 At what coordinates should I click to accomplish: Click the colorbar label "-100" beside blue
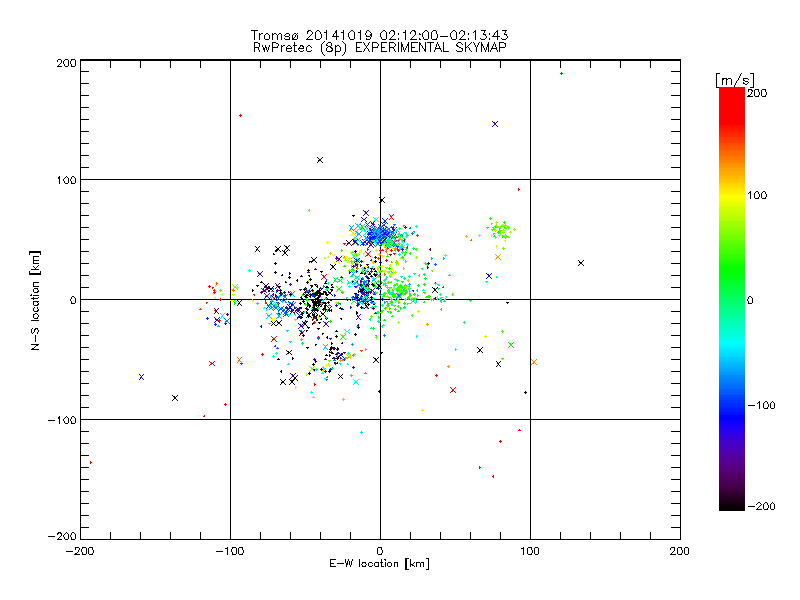point(761,405)
